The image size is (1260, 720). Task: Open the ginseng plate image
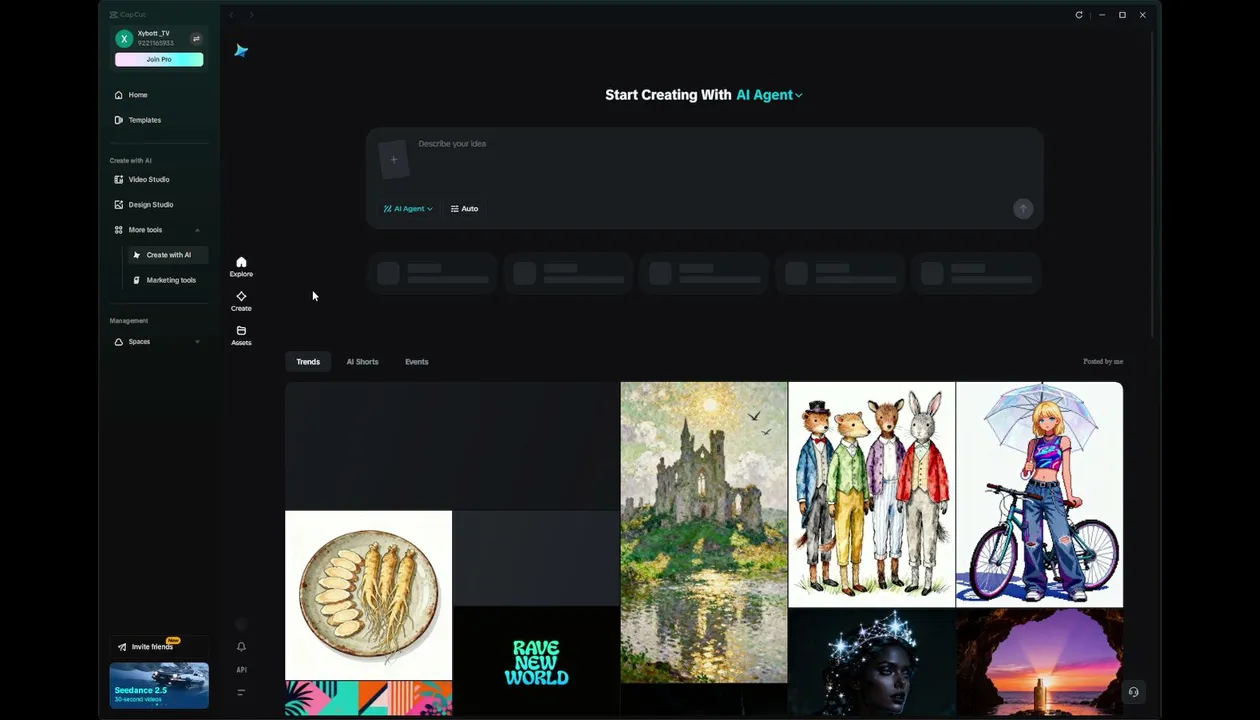[368, 595]
